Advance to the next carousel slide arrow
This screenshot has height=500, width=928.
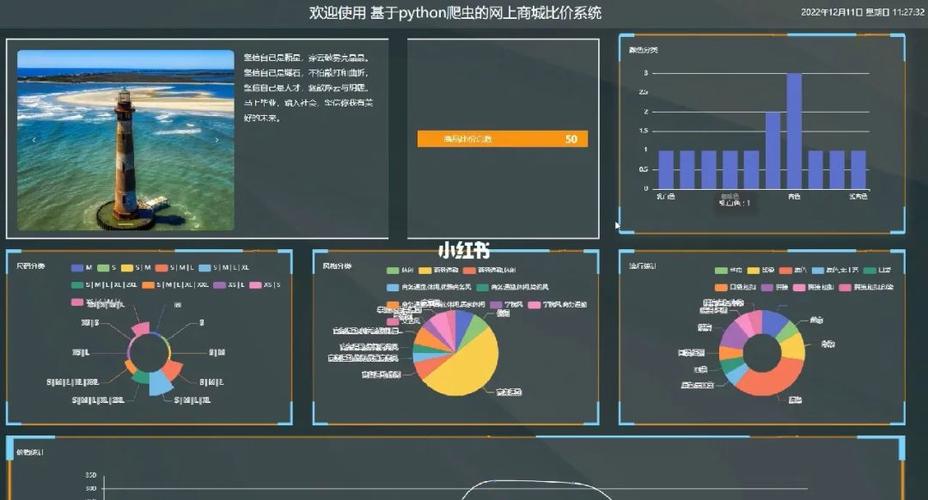(x=217, y=140)
